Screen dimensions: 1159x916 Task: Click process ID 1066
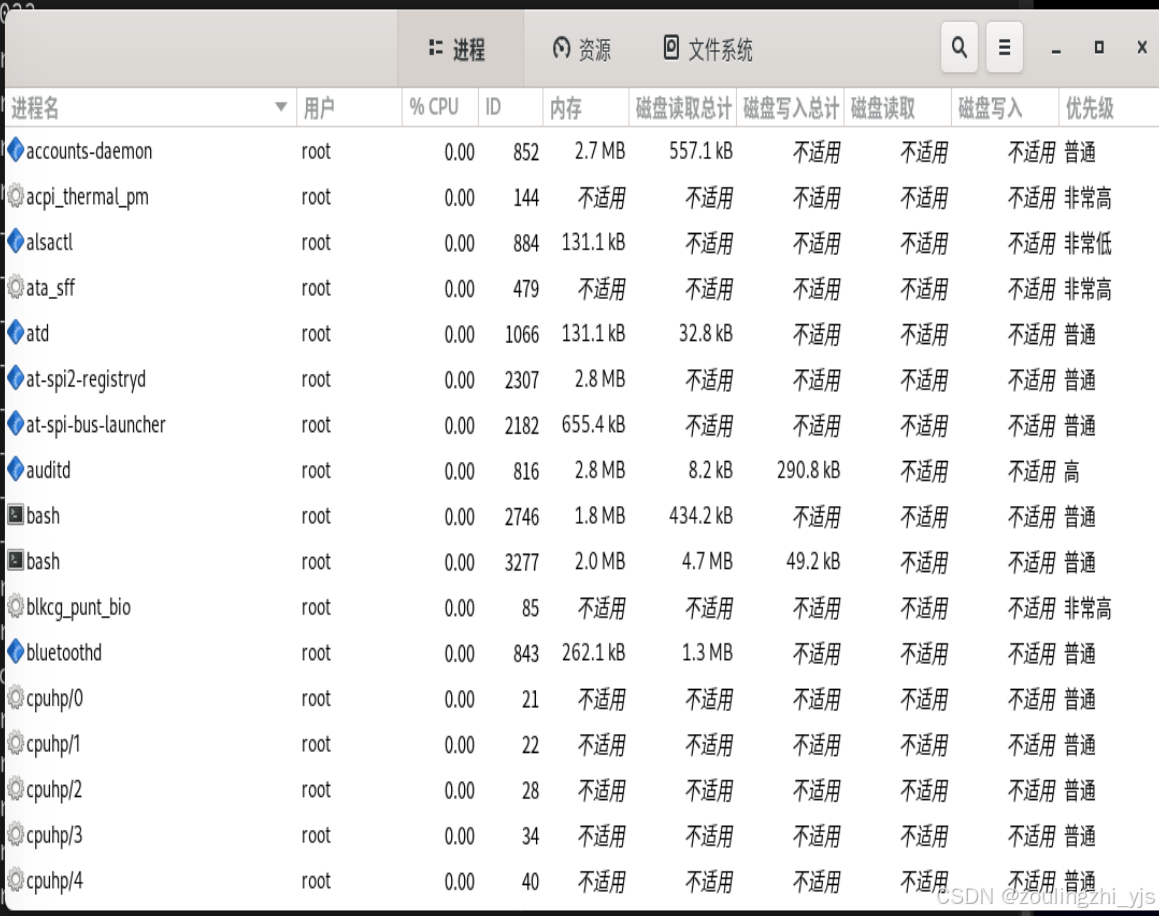coord(522,335)
